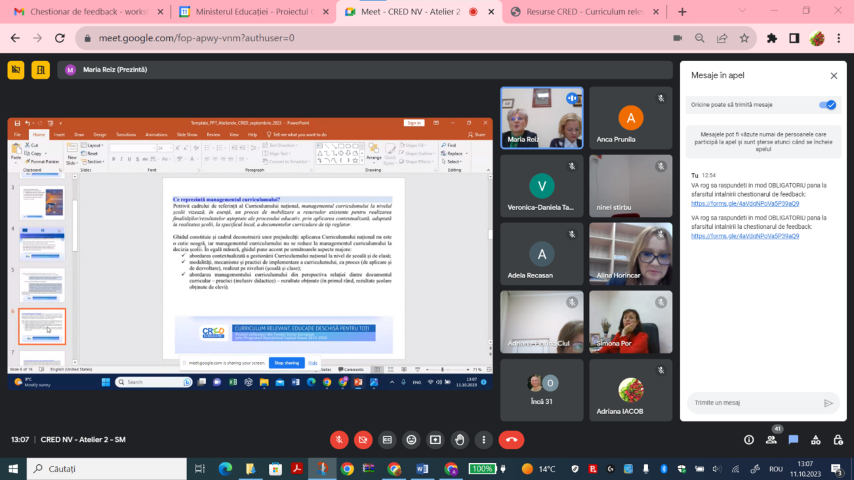Turn on captions in Meet
Screen dimensions: 854x480
pyautogui.click(x=387, y=439)
